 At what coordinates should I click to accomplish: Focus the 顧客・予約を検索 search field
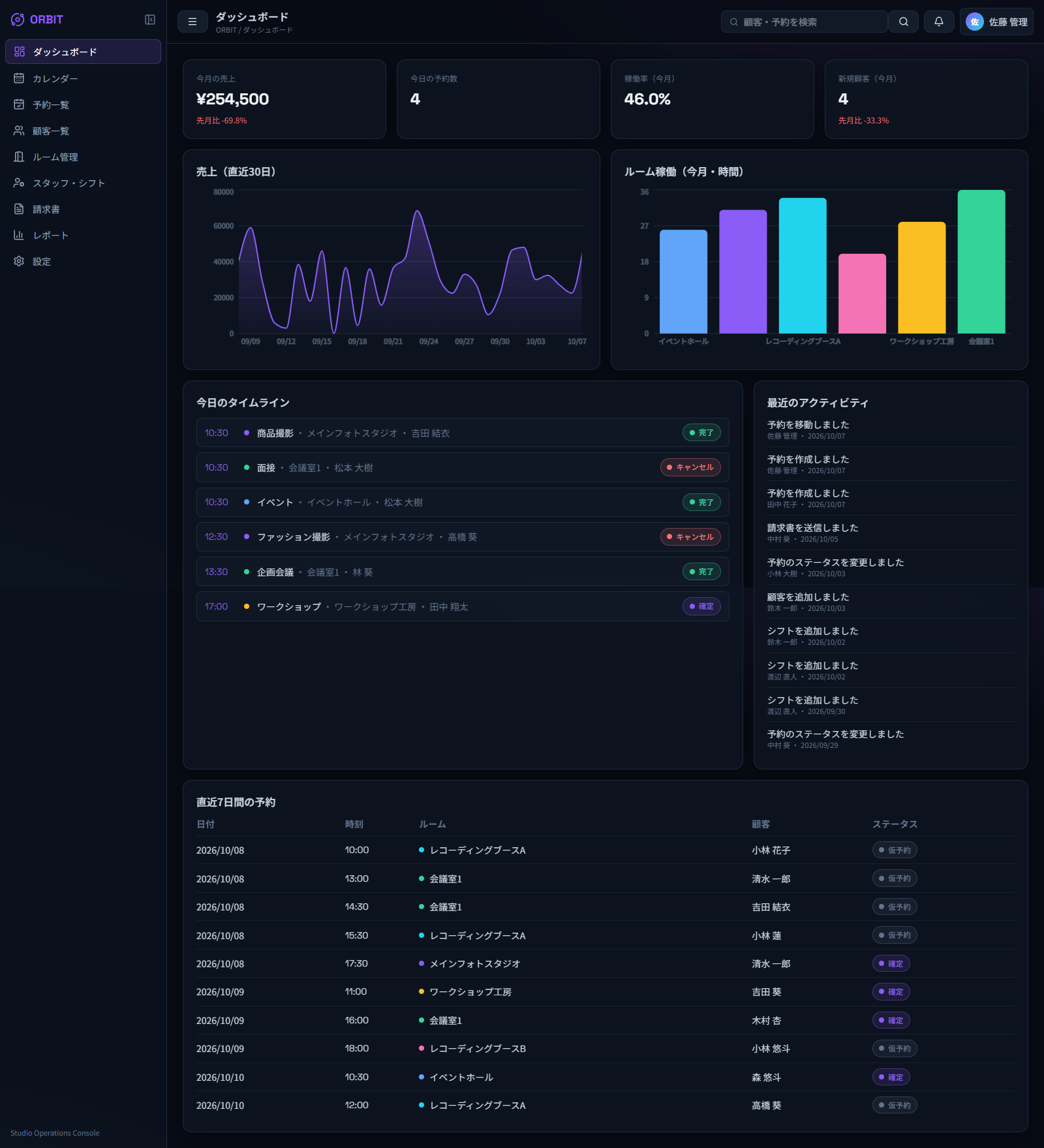coord(804,22)
